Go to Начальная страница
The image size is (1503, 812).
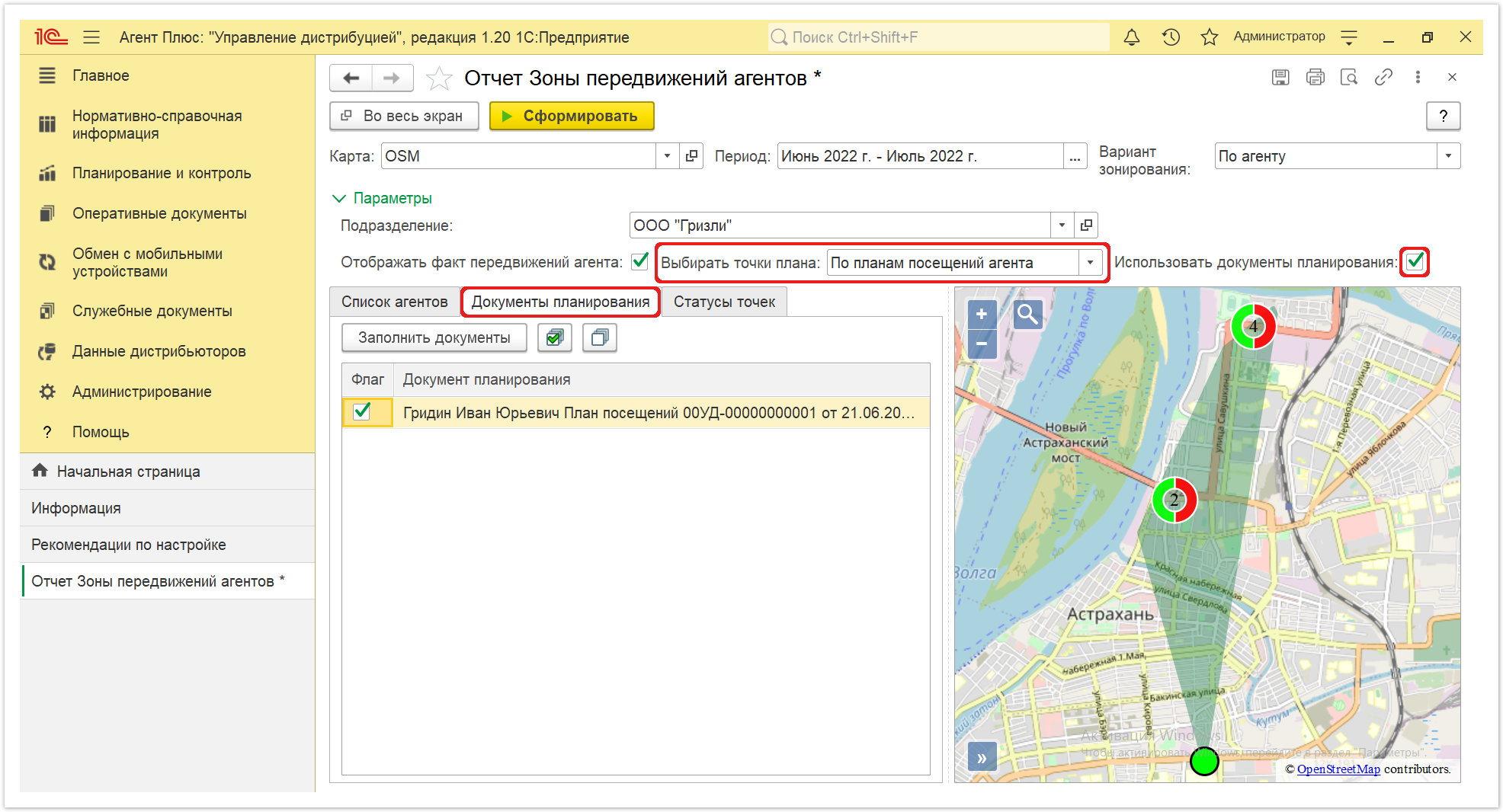(x=168, y=471)
